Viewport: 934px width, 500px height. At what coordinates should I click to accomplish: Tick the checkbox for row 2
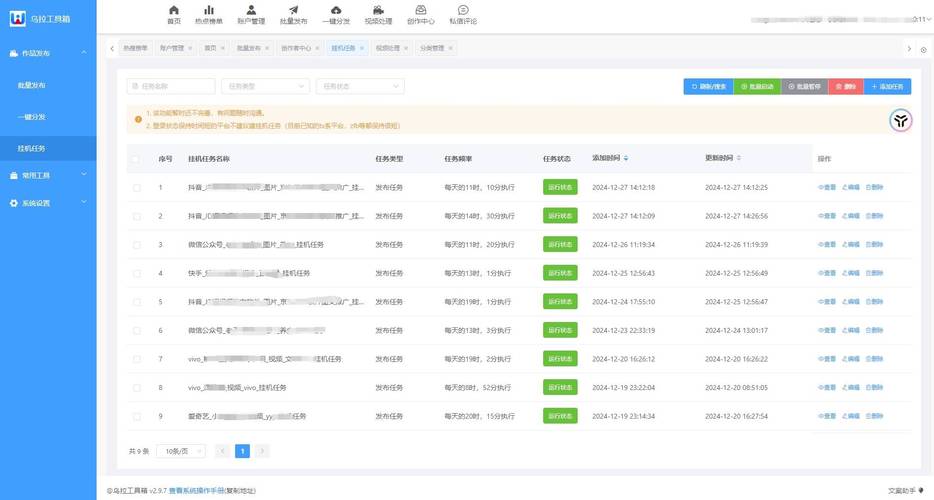tap(136, 216)
